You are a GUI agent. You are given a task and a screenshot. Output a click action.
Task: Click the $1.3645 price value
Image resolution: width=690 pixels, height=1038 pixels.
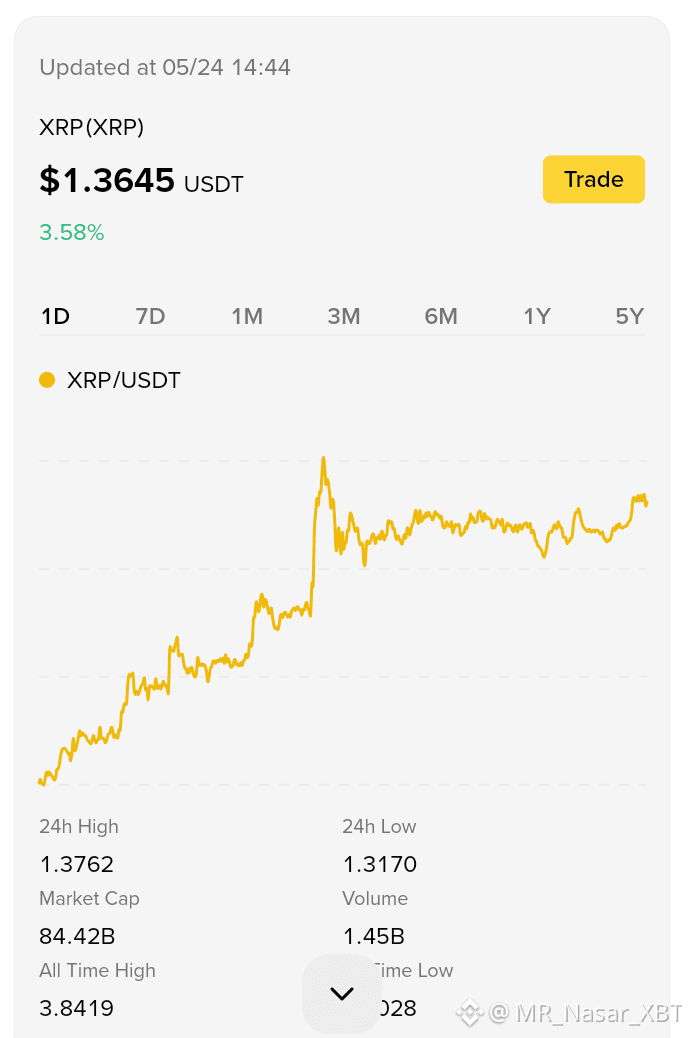point(107,180)
